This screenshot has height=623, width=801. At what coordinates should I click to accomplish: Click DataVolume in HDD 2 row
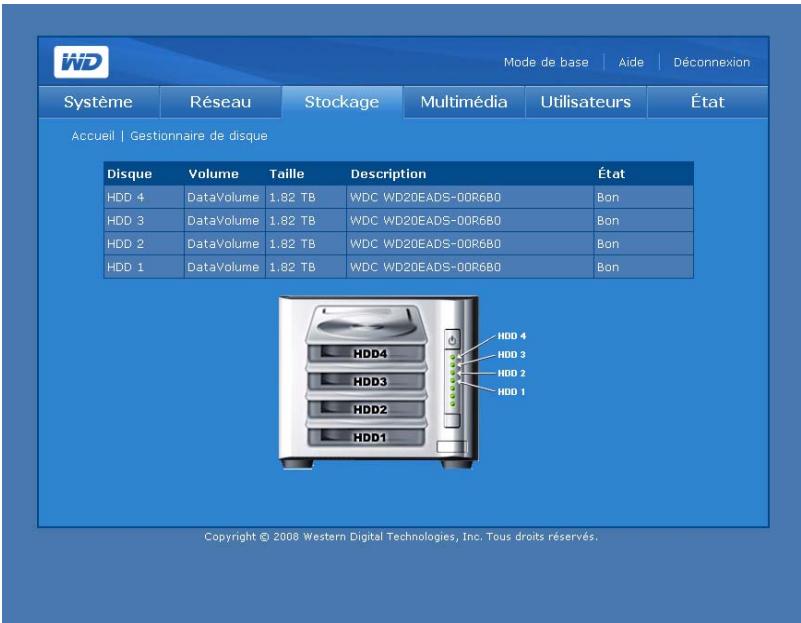[x=223, y=244]
